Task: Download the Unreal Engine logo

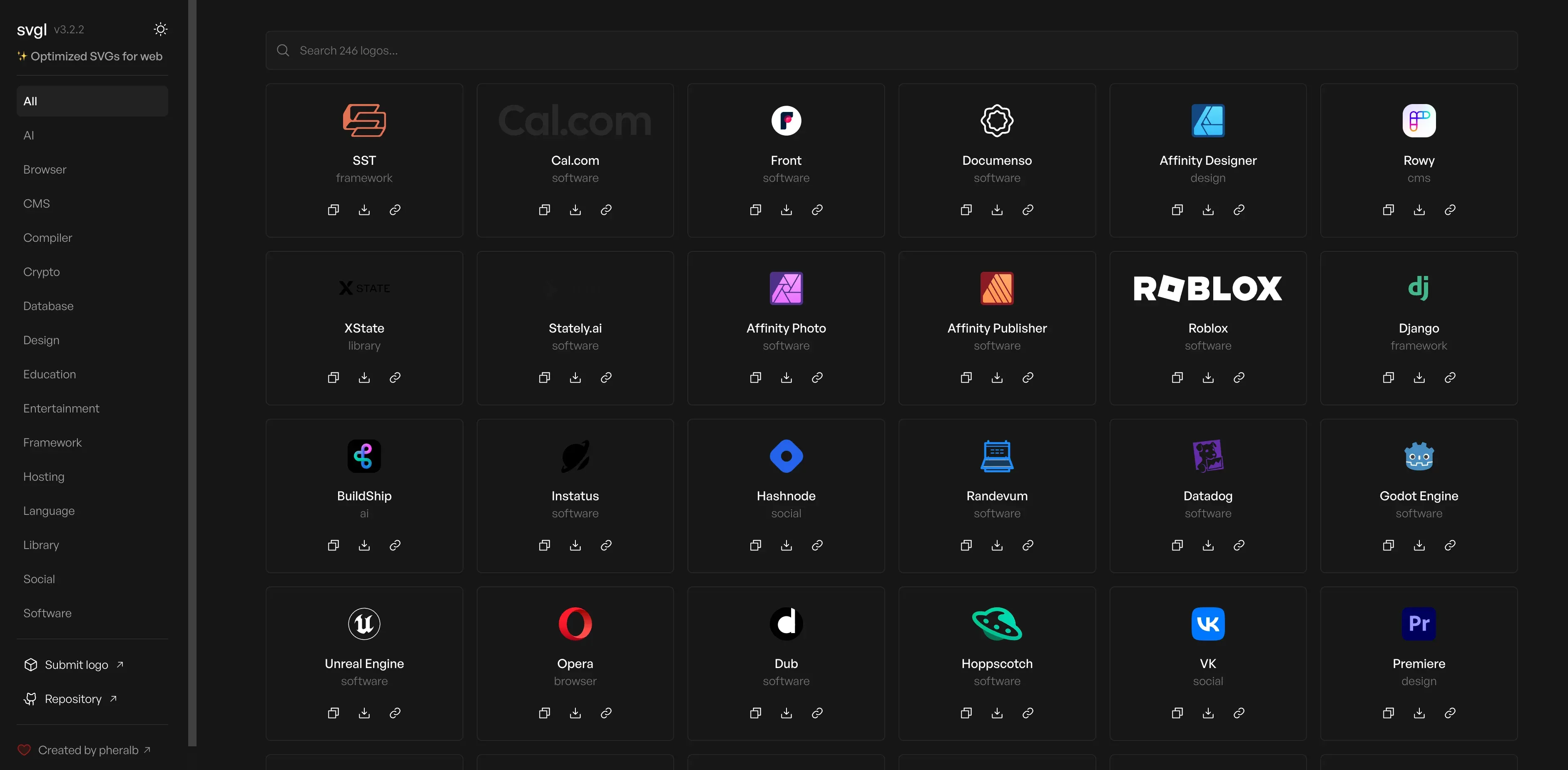Action: click(364, 713)
